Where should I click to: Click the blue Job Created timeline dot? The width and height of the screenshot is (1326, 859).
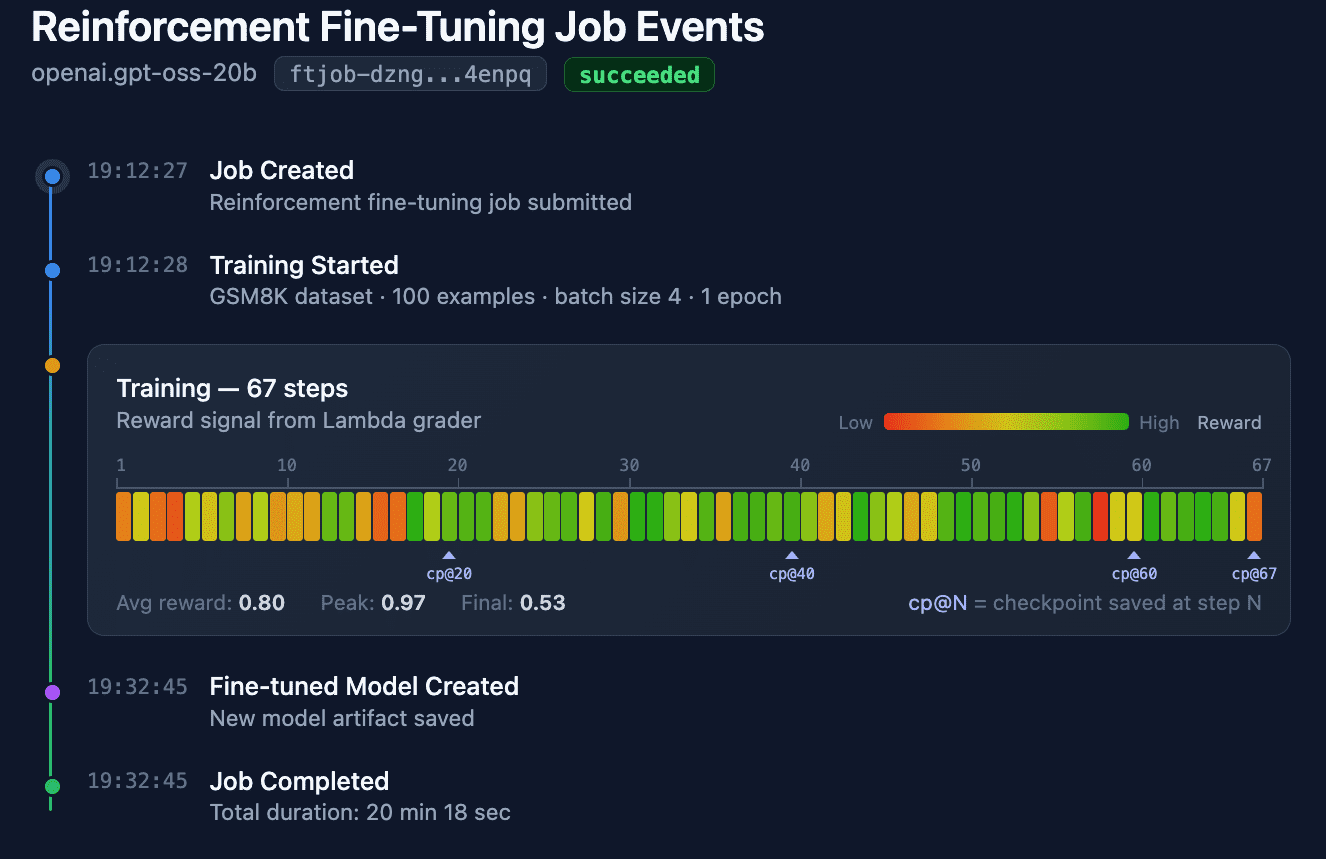coord(52,177)
